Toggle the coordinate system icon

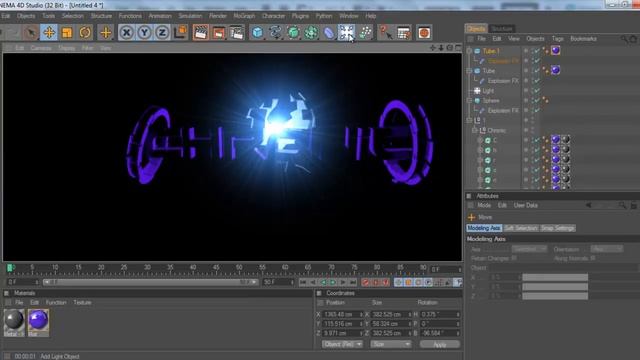point(180,33)
